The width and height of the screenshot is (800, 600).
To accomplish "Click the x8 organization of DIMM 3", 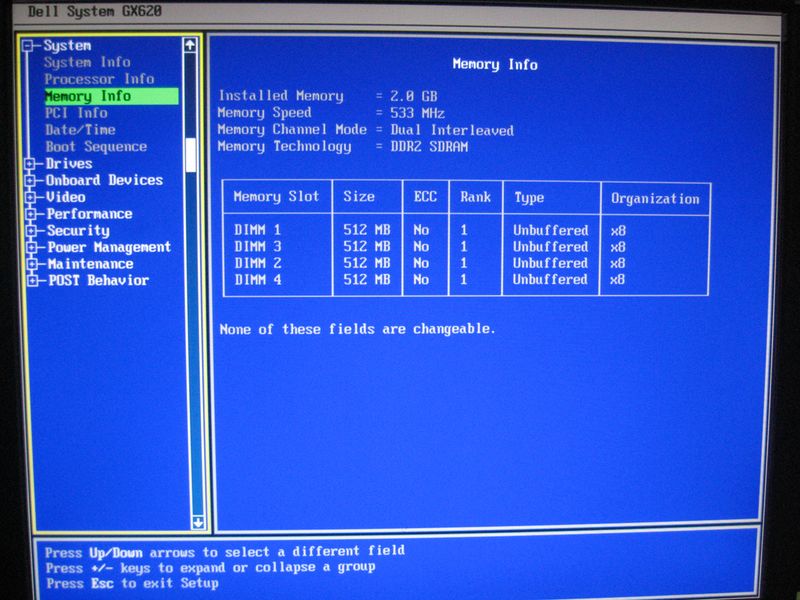I will (x=618, y=247).
